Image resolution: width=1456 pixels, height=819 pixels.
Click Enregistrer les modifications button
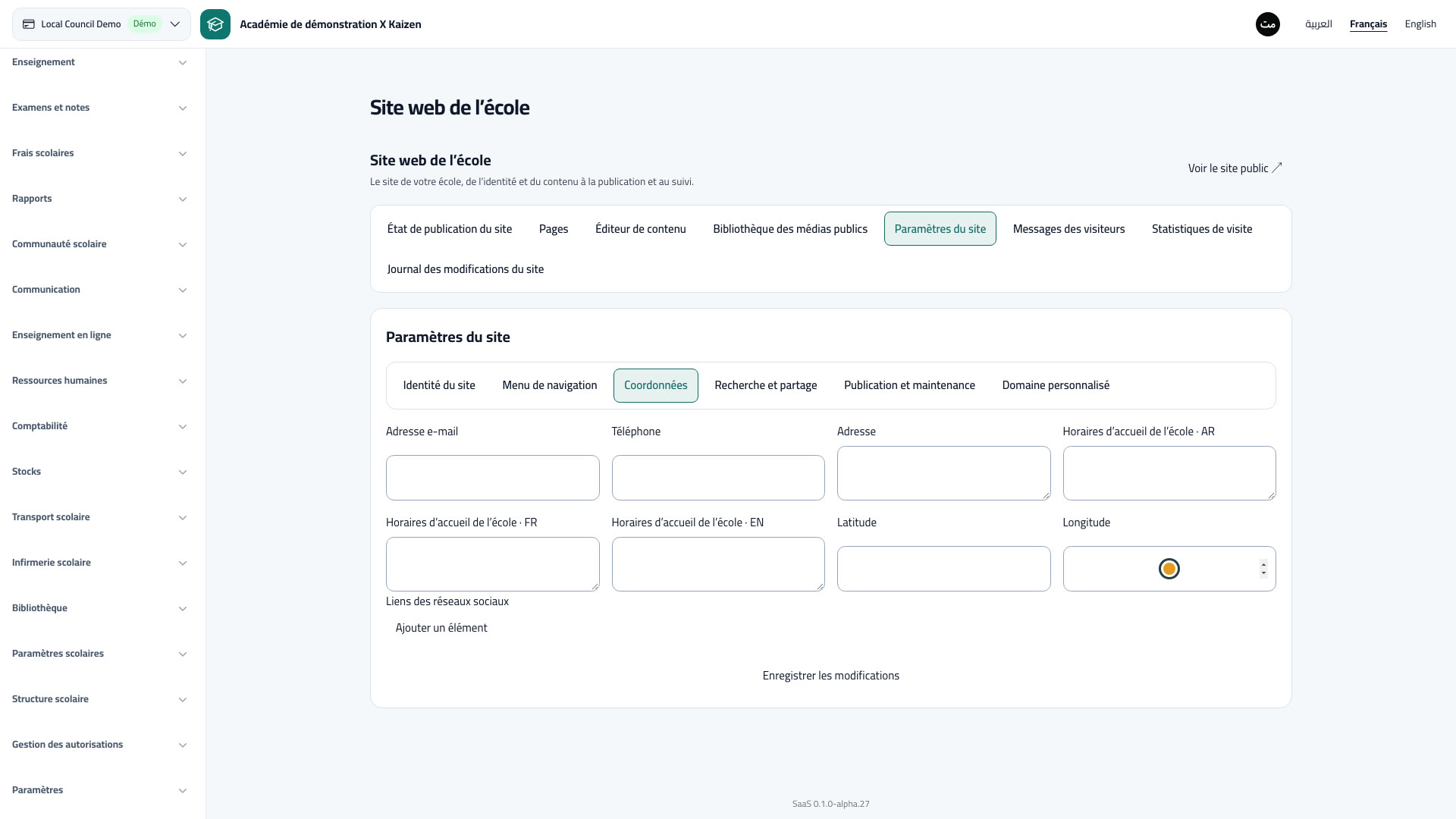[x=831, y=676]
